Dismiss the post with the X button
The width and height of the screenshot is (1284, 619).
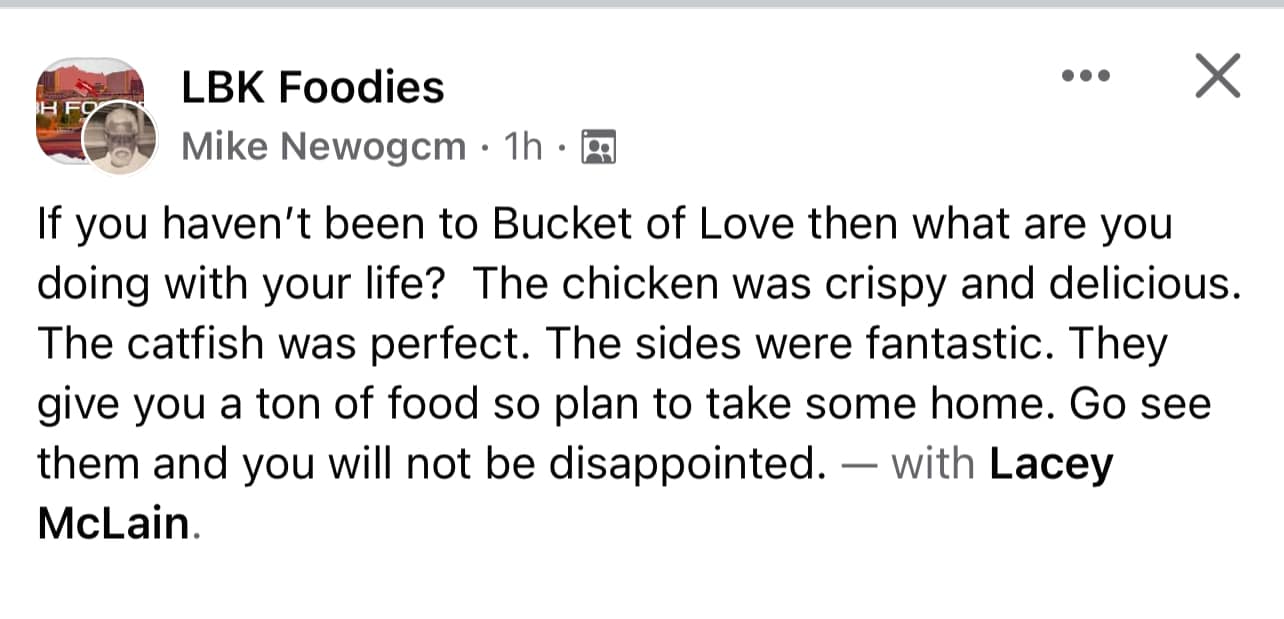[1217, 74]
